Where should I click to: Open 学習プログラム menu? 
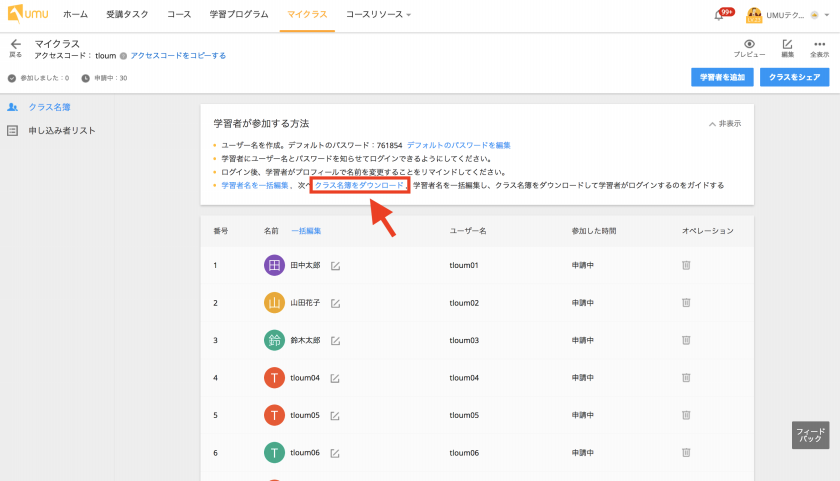(x=239, y=14)
